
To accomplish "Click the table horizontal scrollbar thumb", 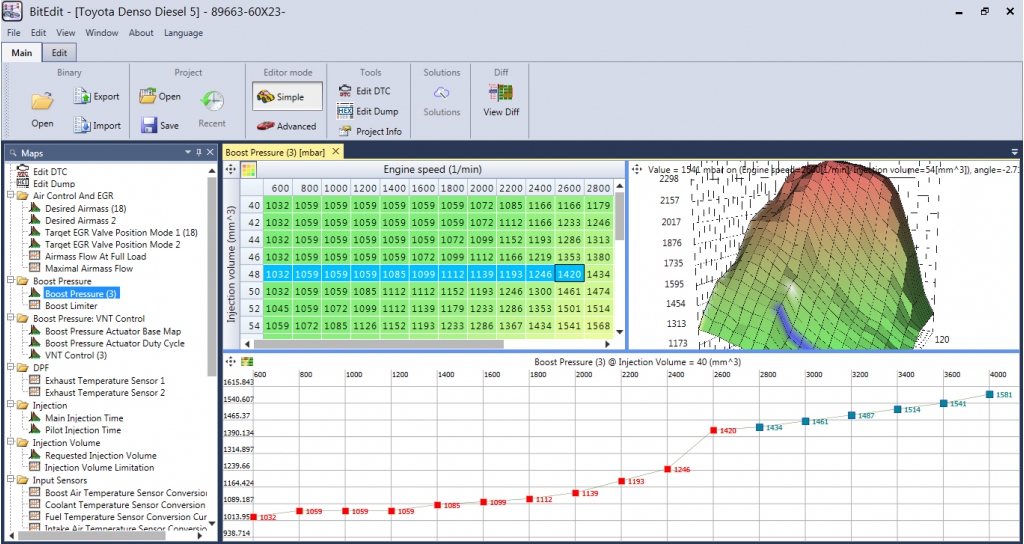I will (x=378, y=344).
